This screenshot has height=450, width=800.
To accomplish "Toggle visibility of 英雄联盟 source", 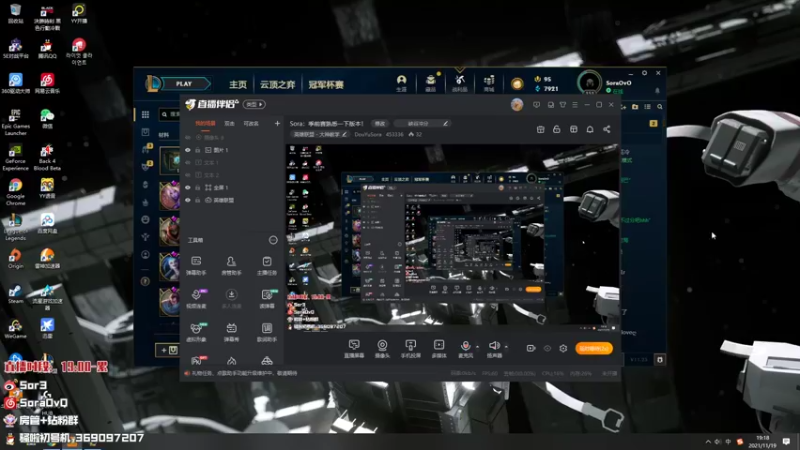I will (x=188, y=200).
